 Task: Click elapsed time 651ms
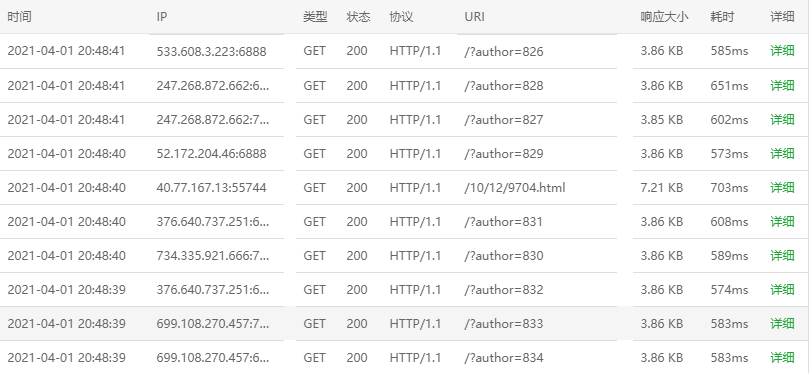tap(729, 85)
